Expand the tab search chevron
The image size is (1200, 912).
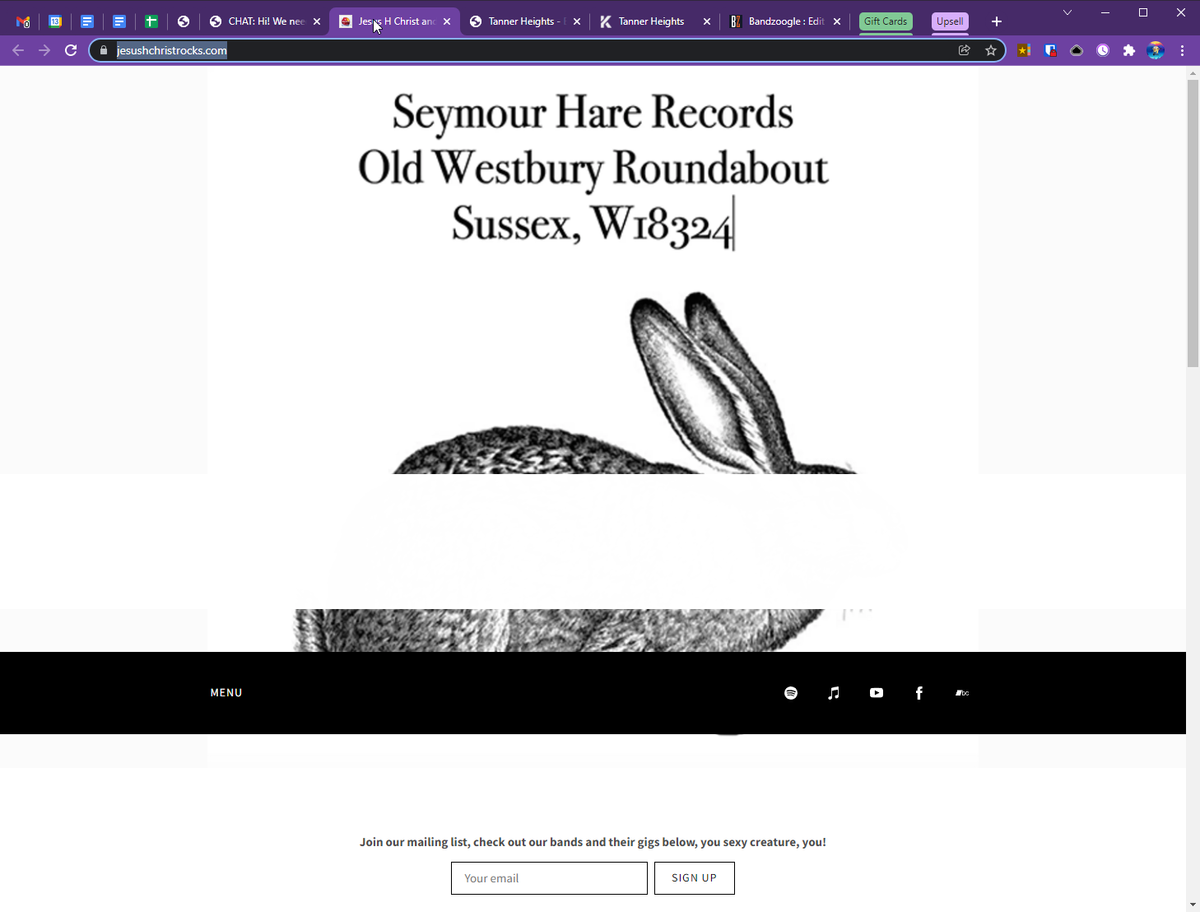tap(1067, 13)
